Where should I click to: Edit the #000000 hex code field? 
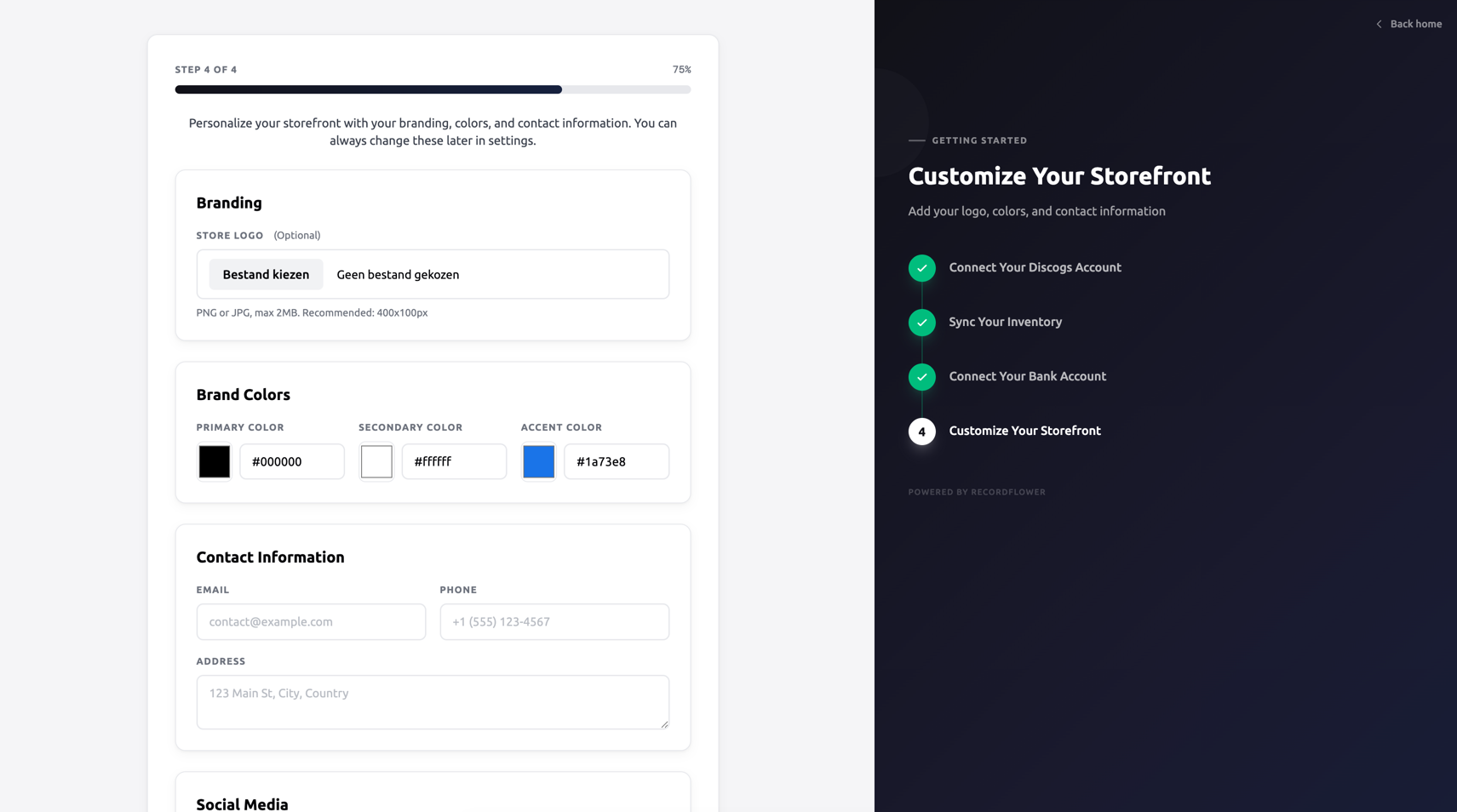click(x=291, y=461)
